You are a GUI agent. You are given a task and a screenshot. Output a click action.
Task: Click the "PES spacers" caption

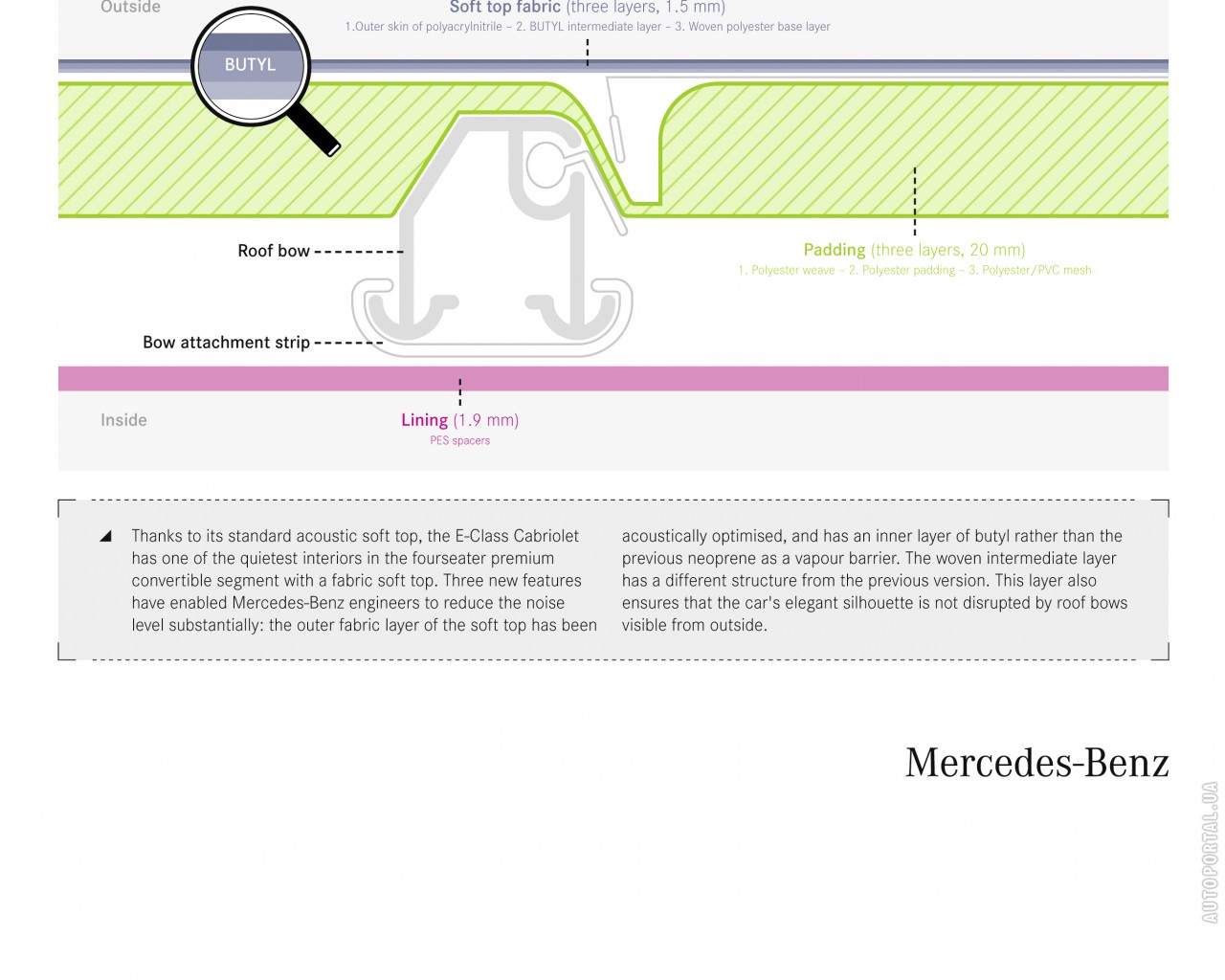[459, 441]
